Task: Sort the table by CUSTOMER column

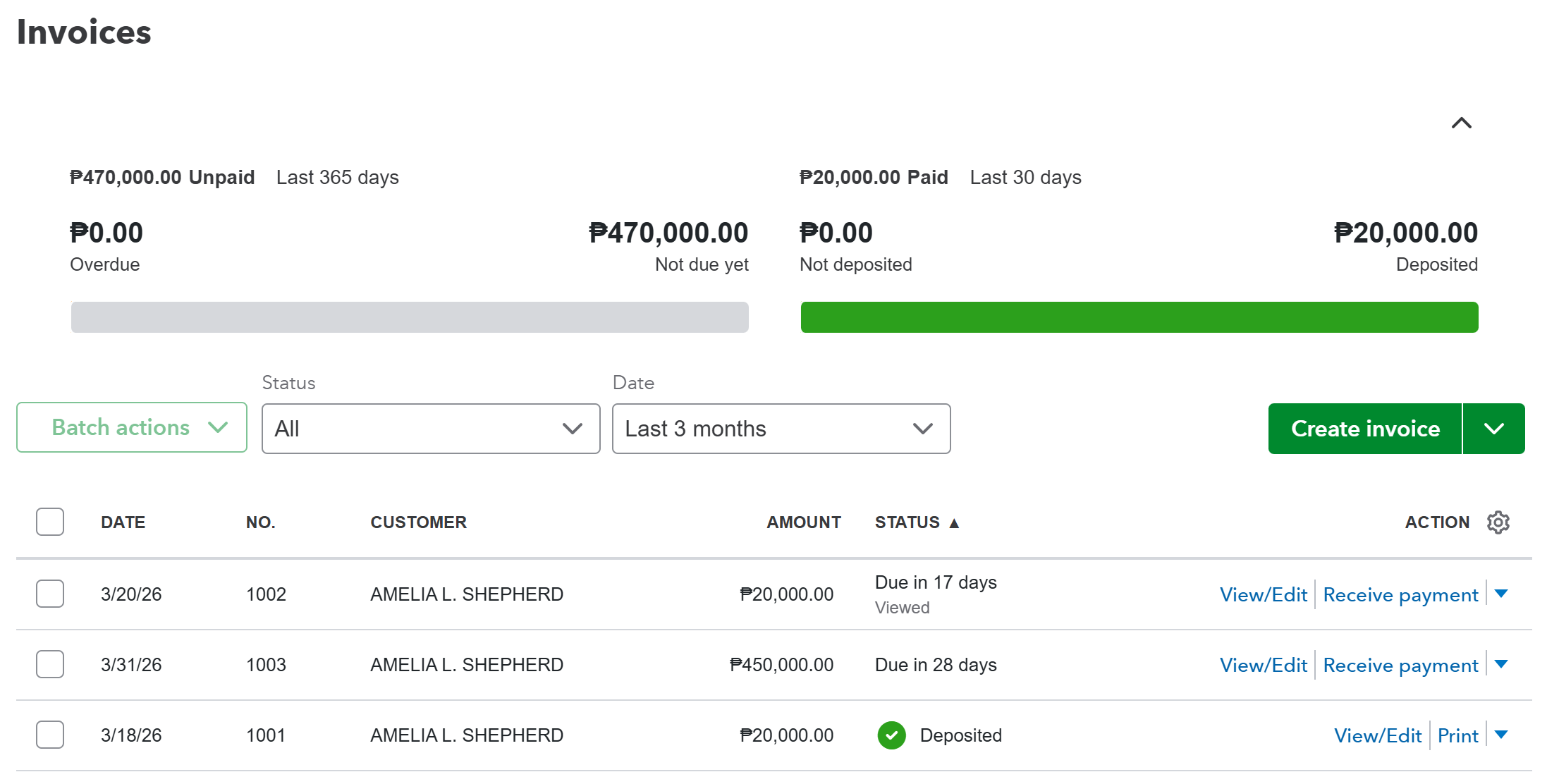Action: pos(418,522)
